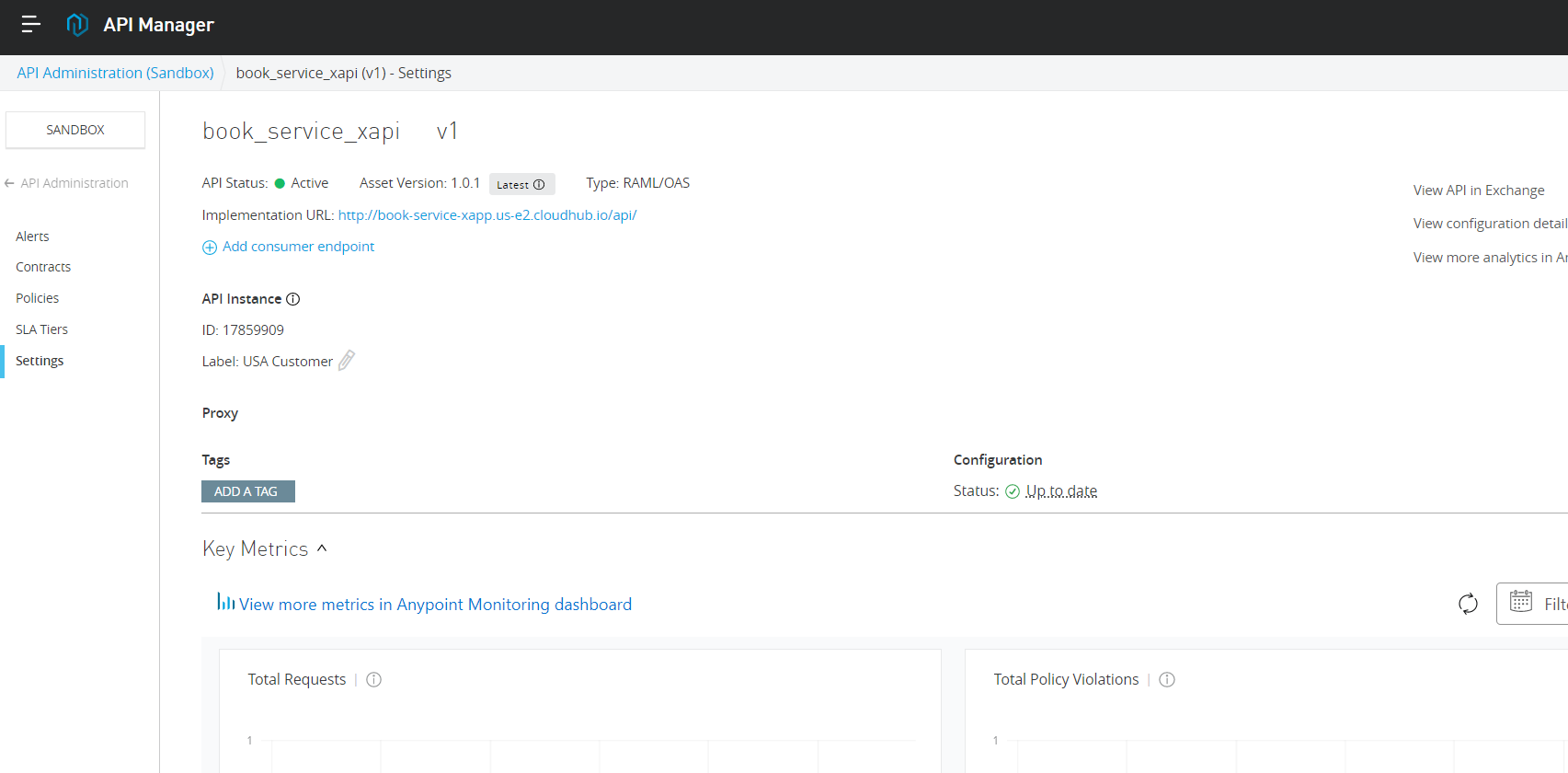Click the Type: RAML/OAS text
Image resolution: width=1568 pixels, height=773 pixels.
(638, 183)
